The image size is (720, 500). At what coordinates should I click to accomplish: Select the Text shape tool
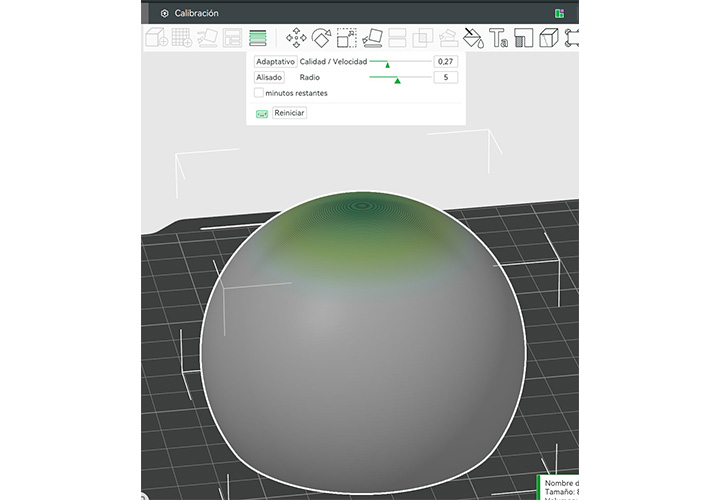coord(498,38)
